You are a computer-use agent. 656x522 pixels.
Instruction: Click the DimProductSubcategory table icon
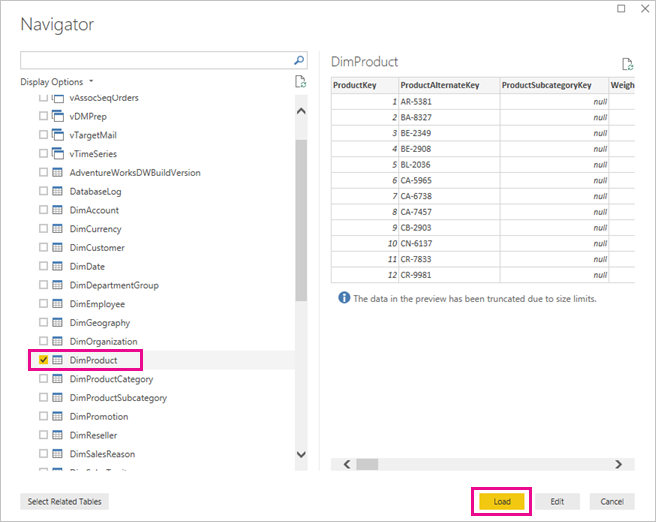coord(57,397)
